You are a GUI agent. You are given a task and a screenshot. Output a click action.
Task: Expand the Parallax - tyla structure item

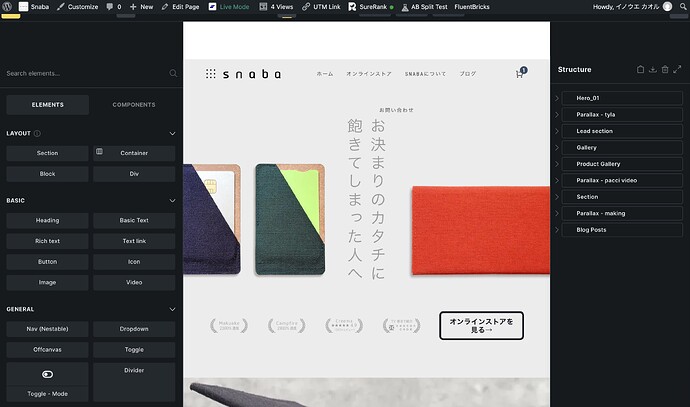[557, 115]
